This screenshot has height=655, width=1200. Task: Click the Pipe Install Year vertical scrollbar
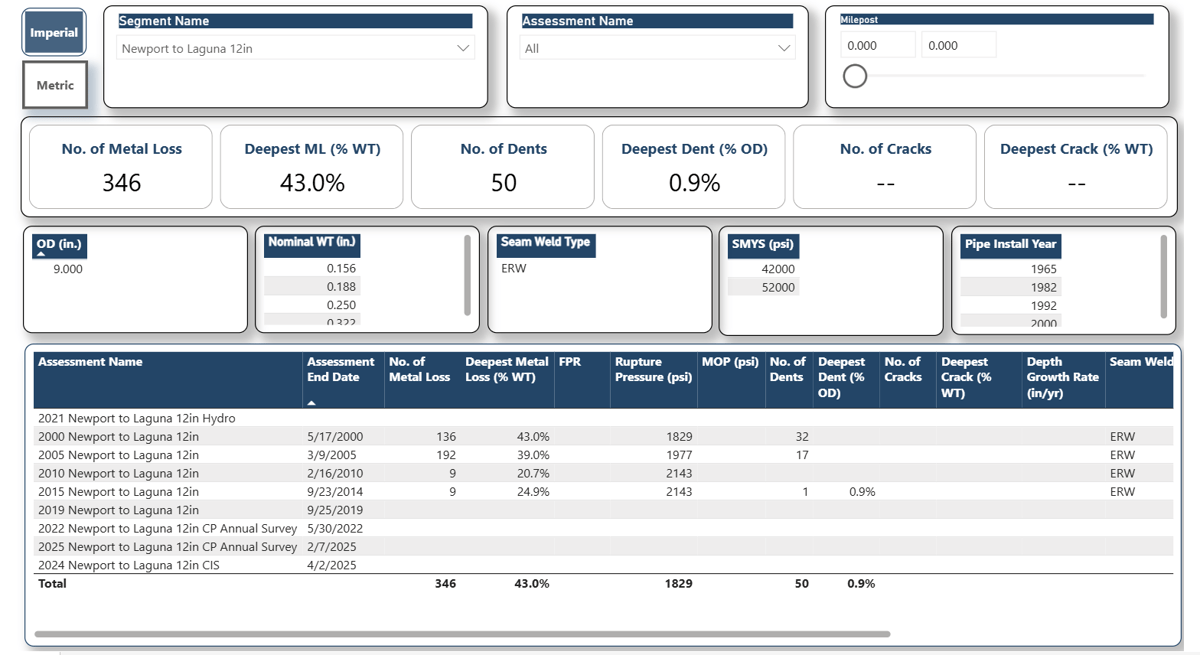pyautogui.click(x=1164, y=276)
